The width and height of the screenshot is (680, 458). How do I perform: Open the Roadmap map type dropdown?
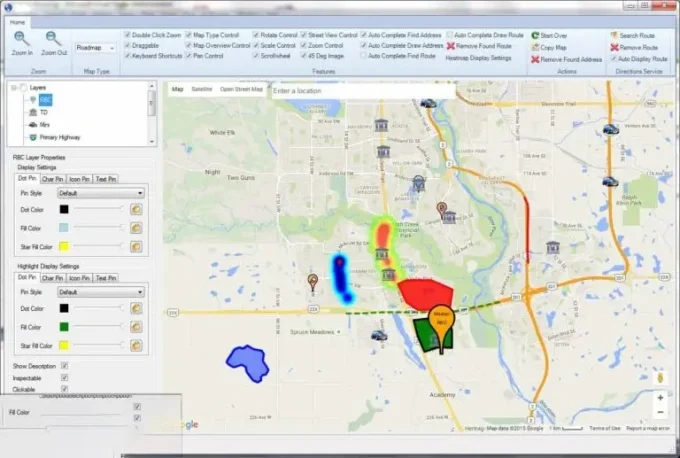96,47
